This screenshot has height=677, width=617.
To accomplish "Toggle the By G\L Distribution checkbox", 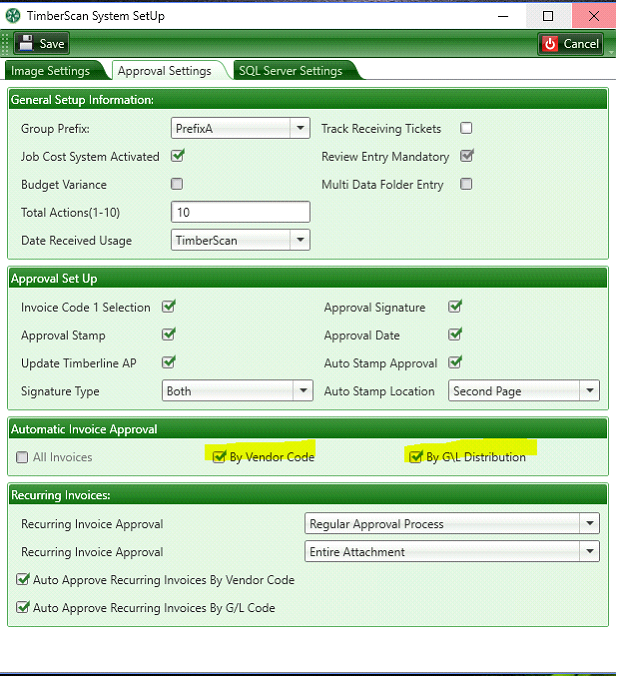I will [x=415, y=456].
